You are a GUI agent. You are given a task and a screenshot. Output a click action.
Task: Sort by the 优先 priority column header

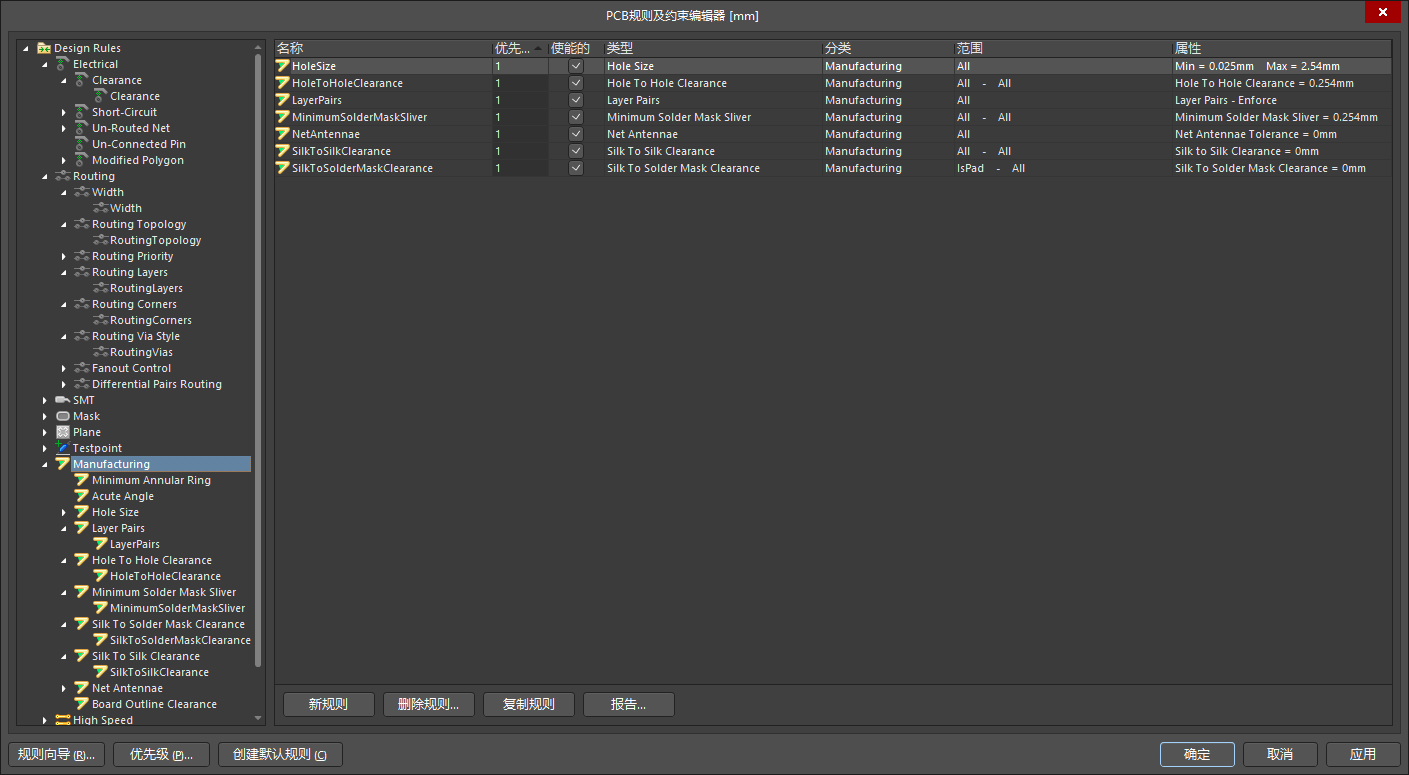(x=520, y=48)
